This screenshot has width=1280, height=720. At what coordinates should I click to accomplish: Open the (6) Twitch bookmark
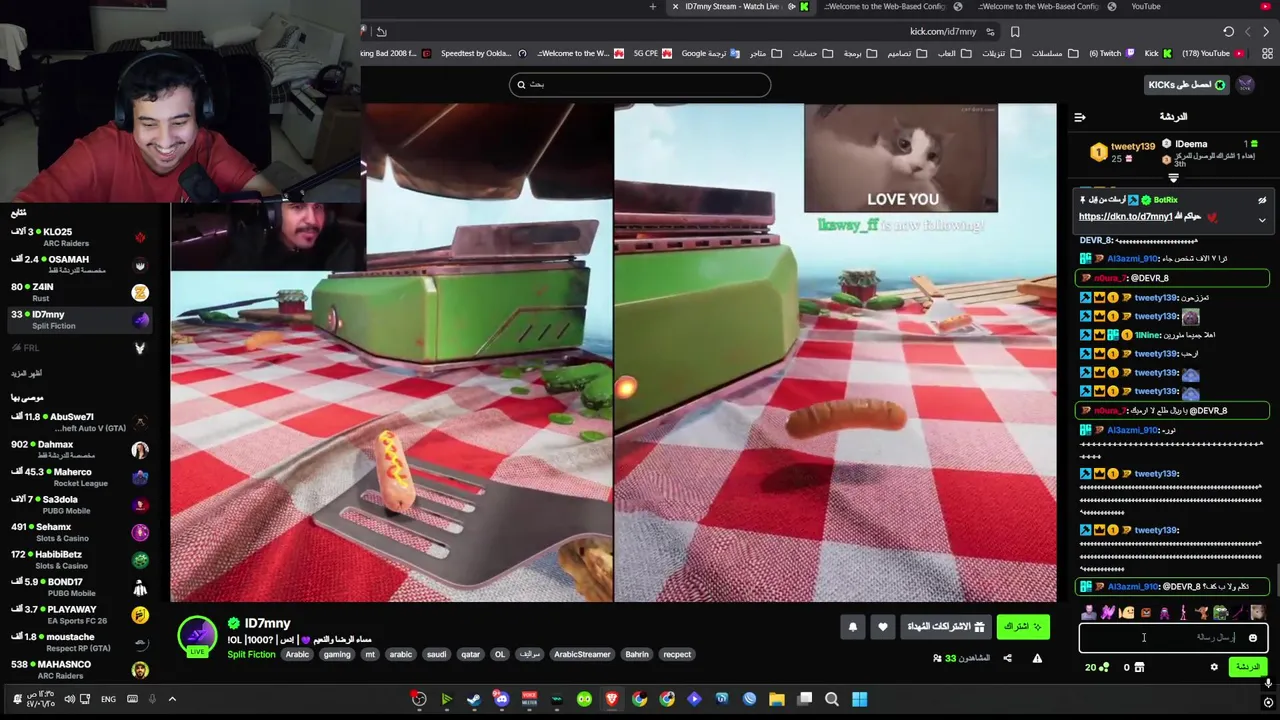[1111, 53]
